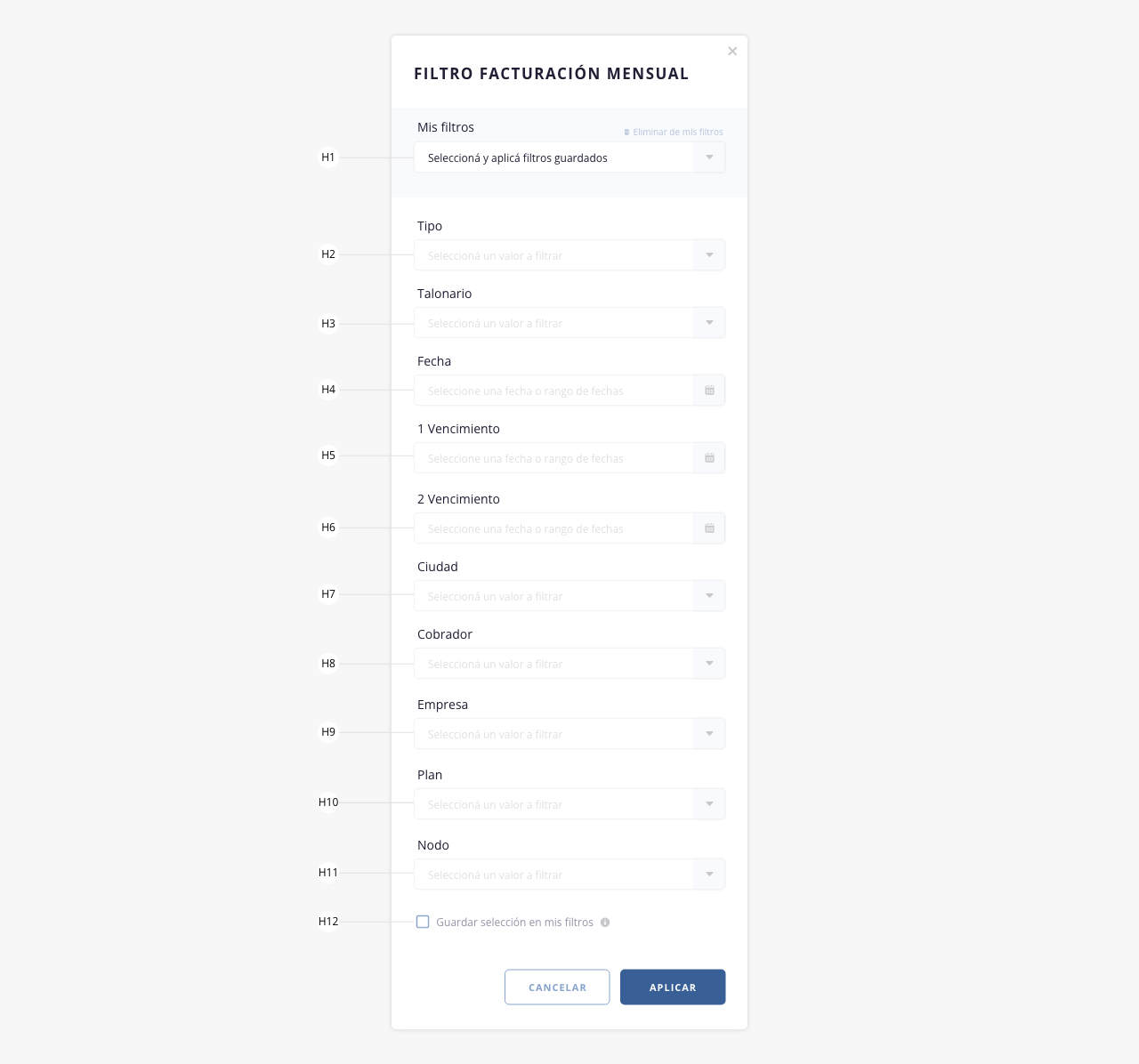Open the 1 Vencimiento calendar icon
The width and height of the screenshot is (1139, 1064).
coord(709,458)
